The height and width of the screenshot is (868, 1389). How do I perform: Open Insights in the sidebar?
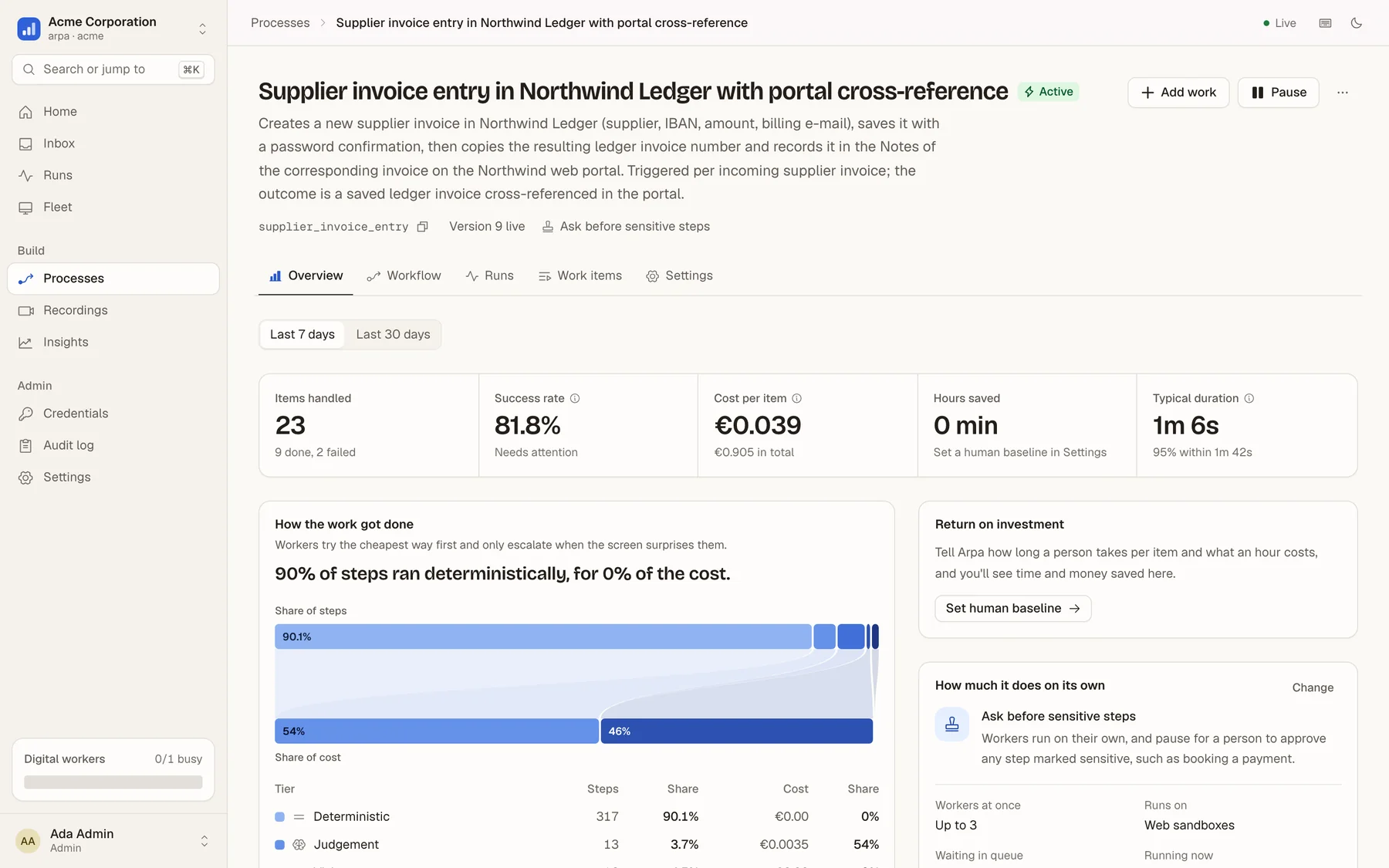pyautogui.click(x=113, y=342)
